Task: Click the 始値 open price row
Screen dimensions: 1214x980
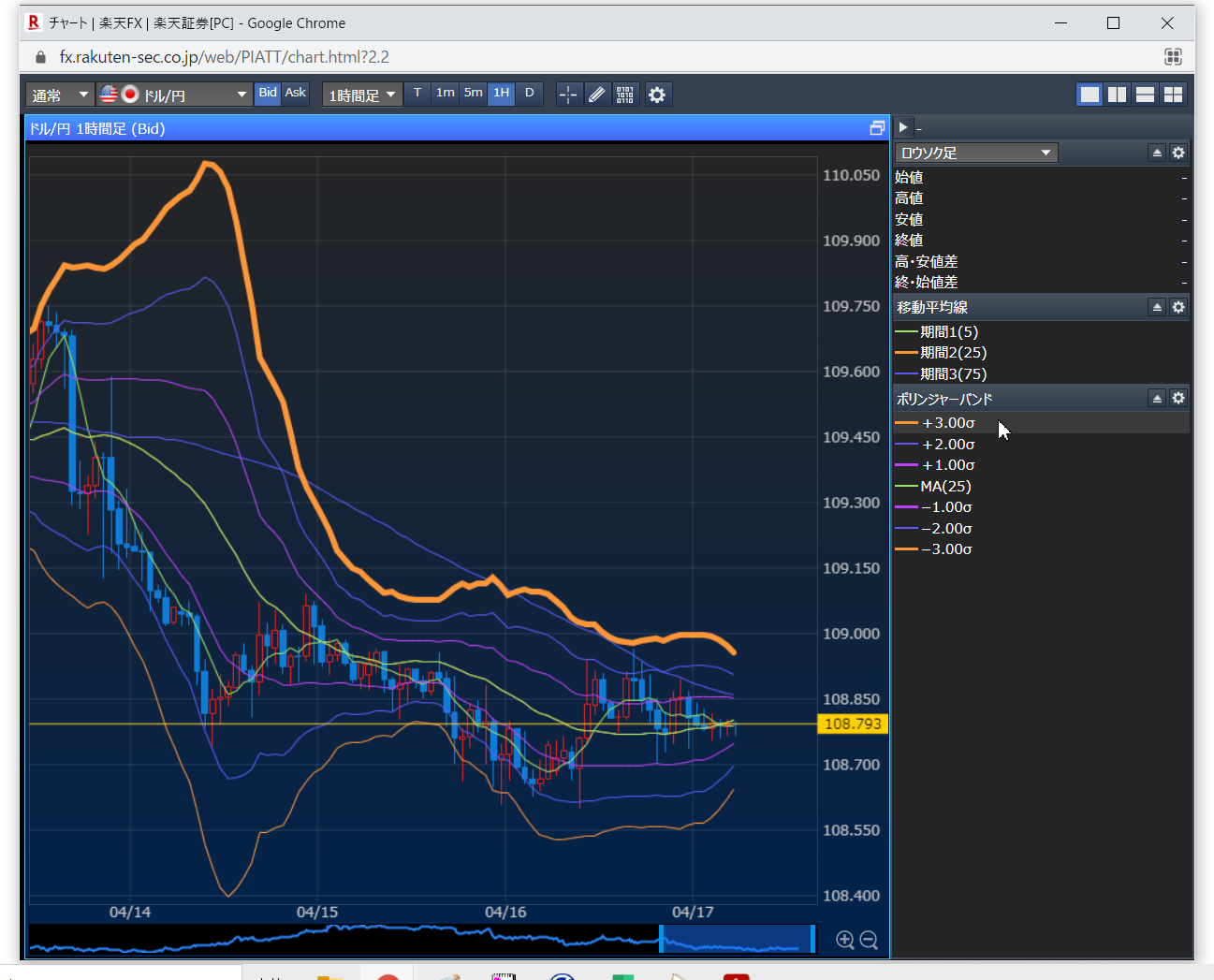Action: pyautogui.click(x=1041, y=177)
